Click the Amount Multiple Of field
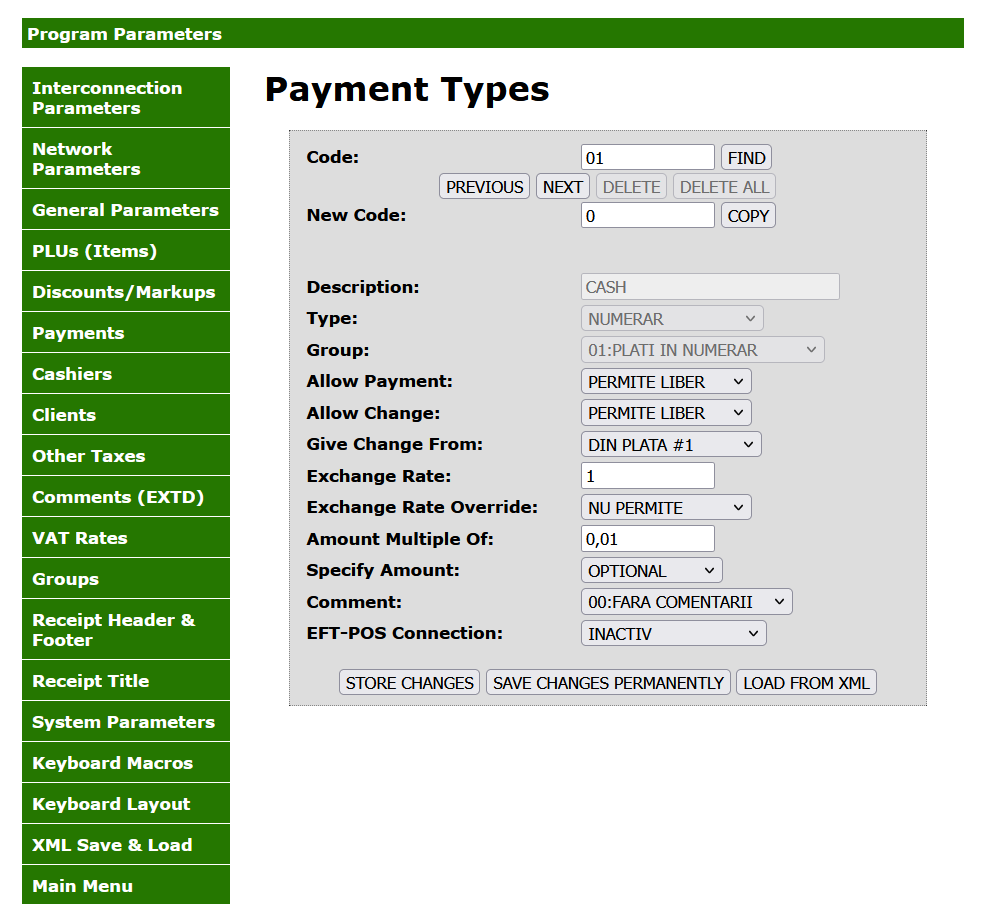Viewport: 984px width, 904px height. pyautogui.click(x=647, y=539)
